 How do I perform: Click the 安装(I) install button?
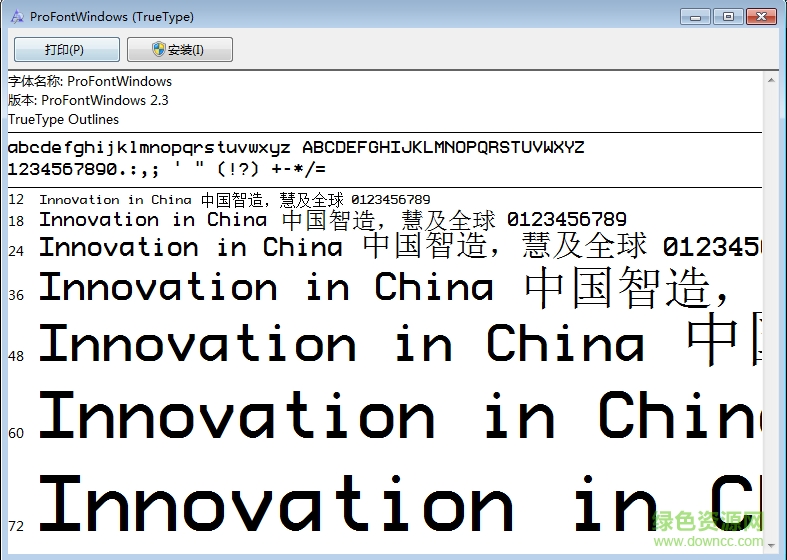point(180,49)
